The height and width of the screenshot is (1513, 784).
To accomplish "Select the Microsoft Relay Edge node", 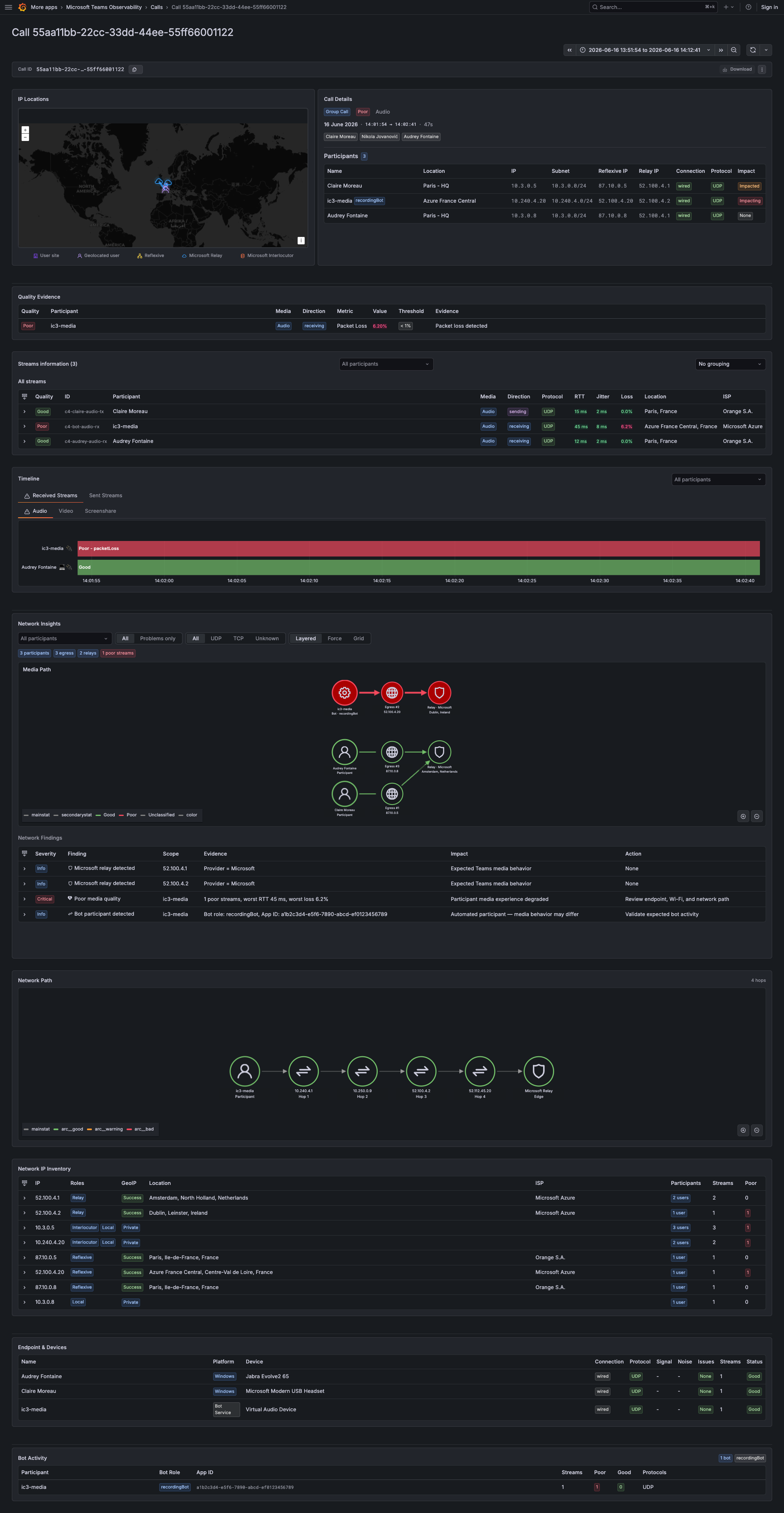I will tap(538, 1071).
